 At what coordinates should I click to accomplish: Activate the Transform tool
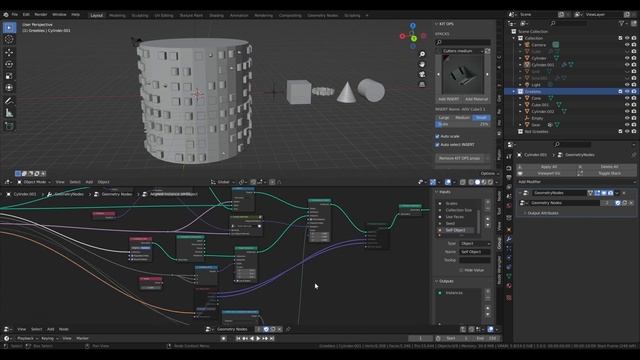tap(9, 88)
